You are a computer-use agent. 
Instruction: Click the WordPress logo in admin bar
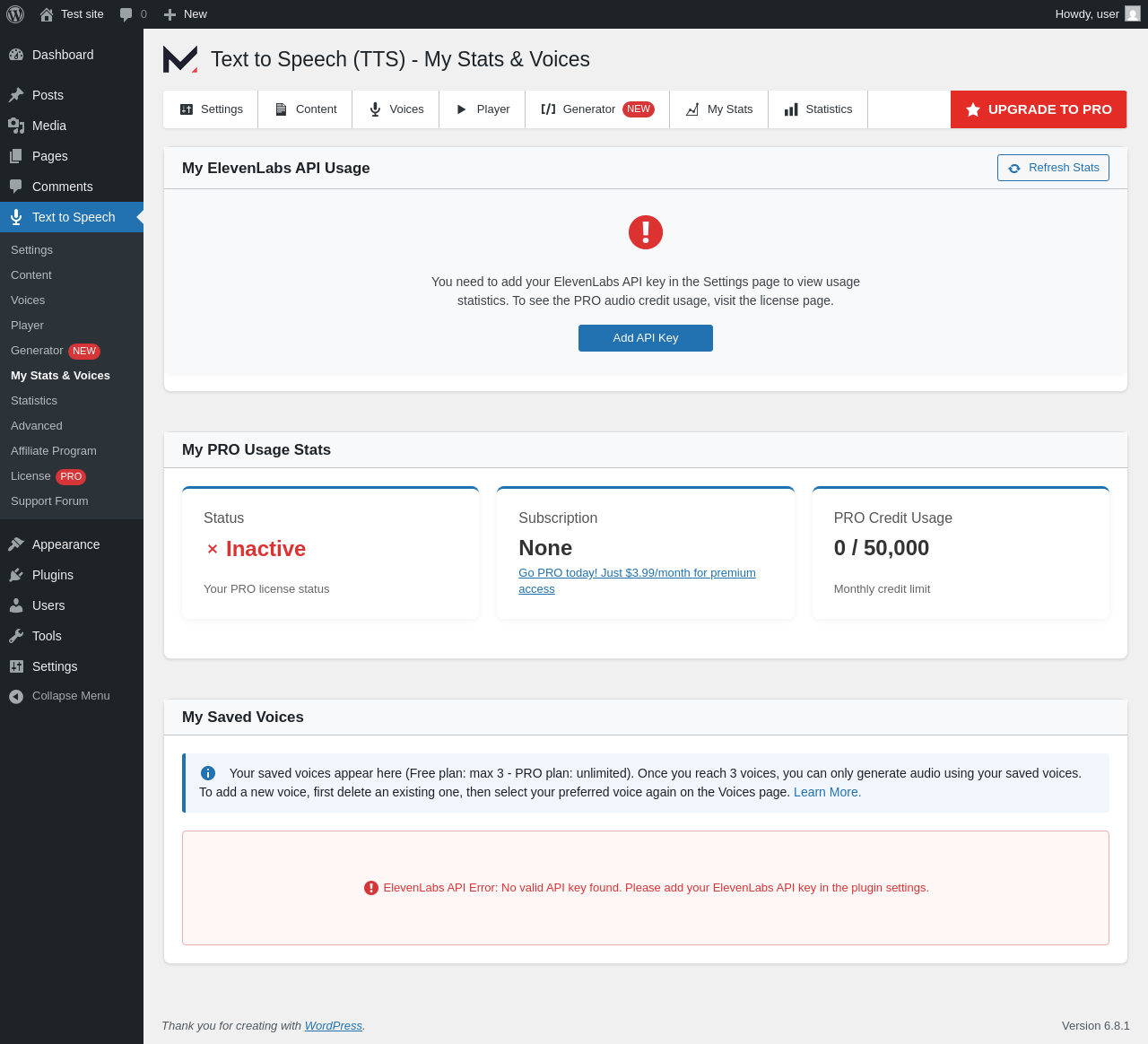click(15, 14)
